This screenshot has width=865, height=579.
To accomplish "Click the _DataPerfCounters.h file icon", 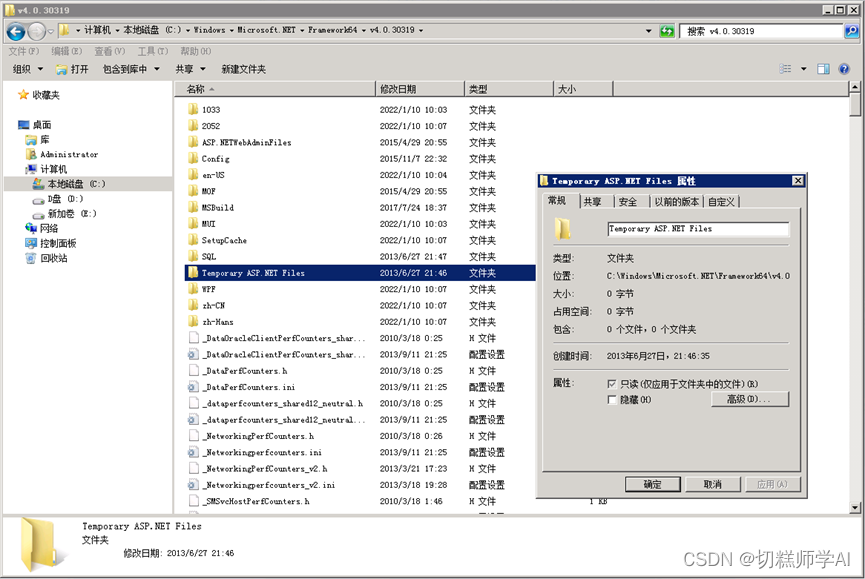I will coord(193,371).
